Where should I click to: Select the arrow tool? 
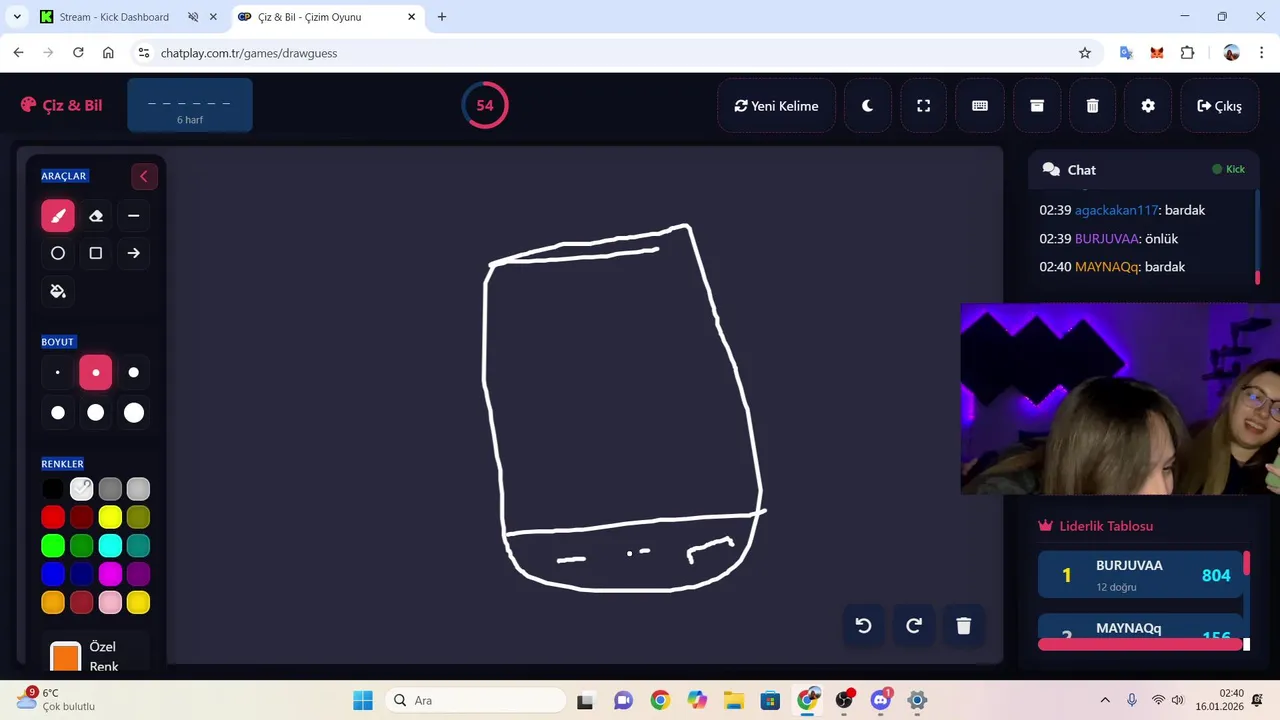[x=134, y=254]
